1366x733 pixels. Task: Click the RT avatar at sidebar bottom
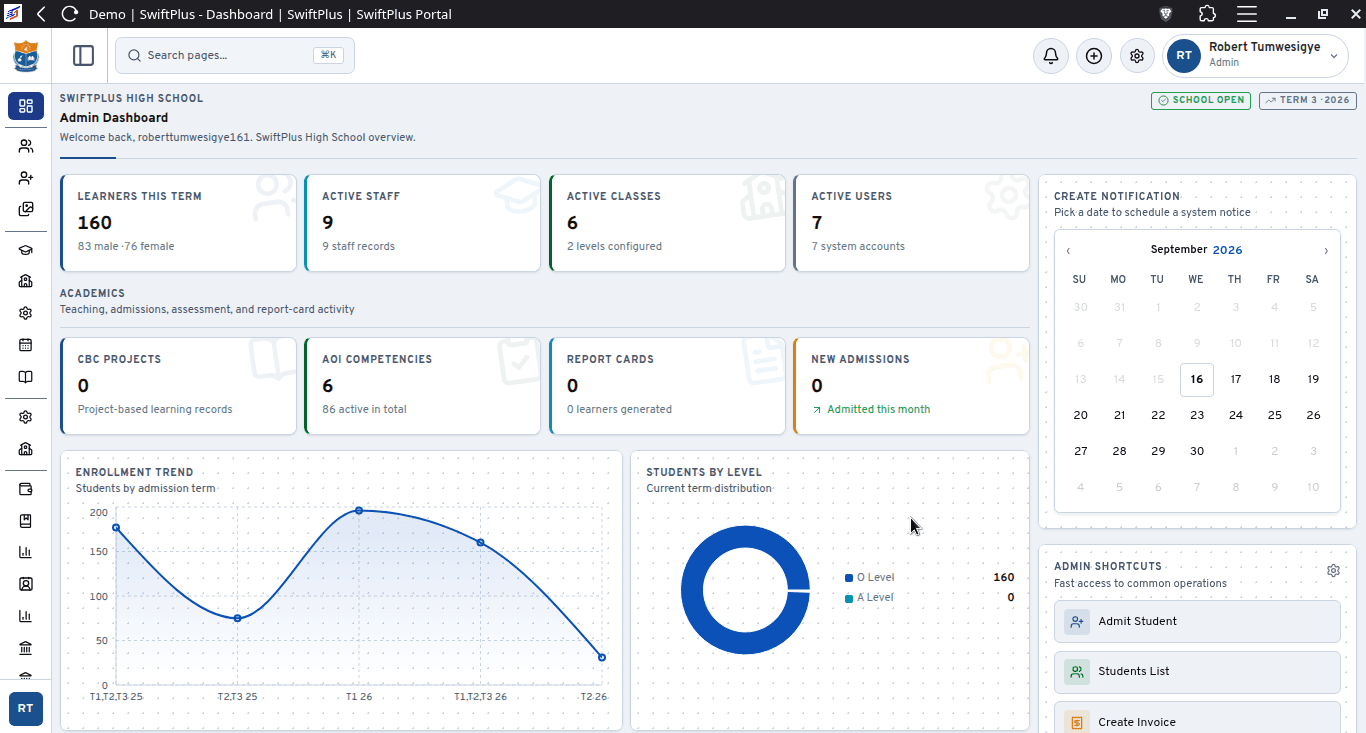26,708
